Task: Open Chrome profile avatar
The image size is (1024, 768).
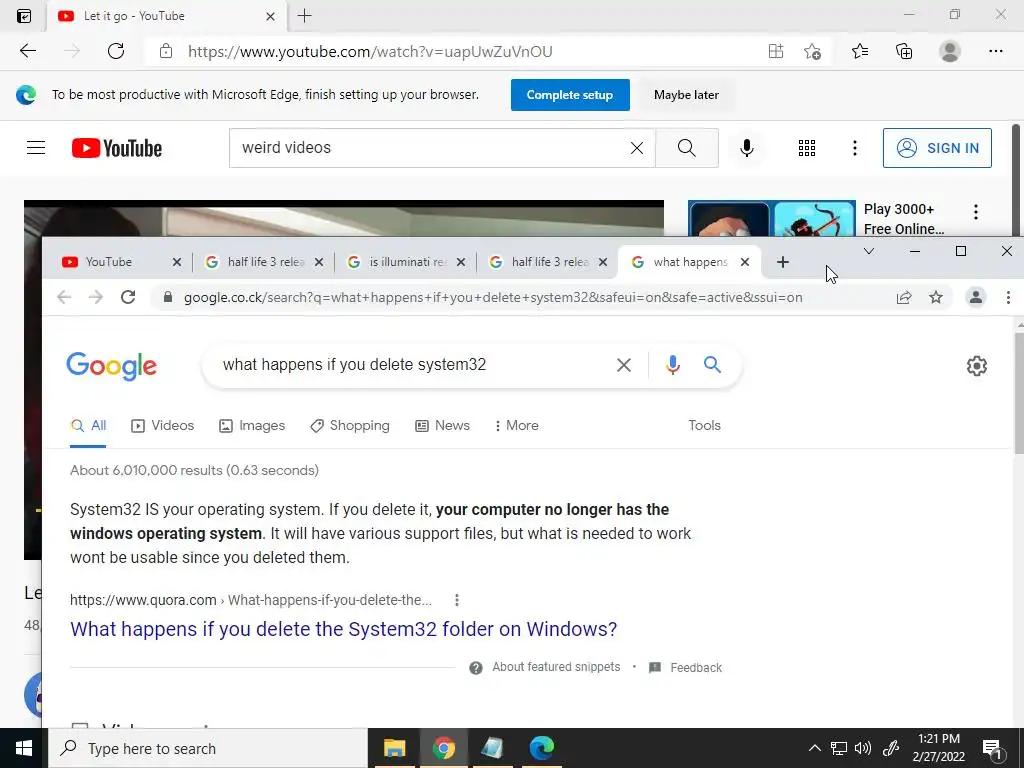Action: [975, 297]
